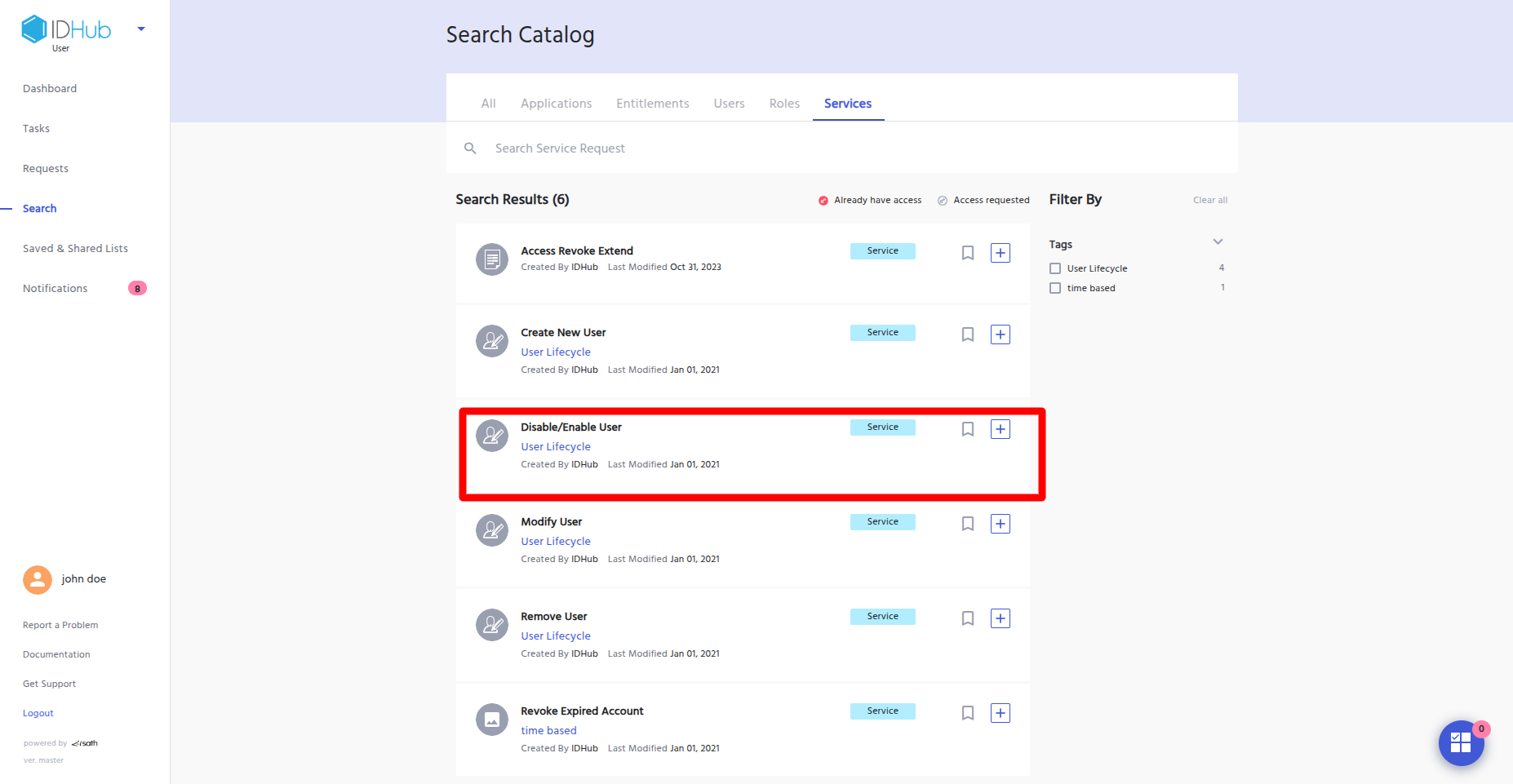Viewport: 1513px width, 784px height.
Task: Click john doe's profile avatar
Action: pyautogui.click(x=38, y=579)
